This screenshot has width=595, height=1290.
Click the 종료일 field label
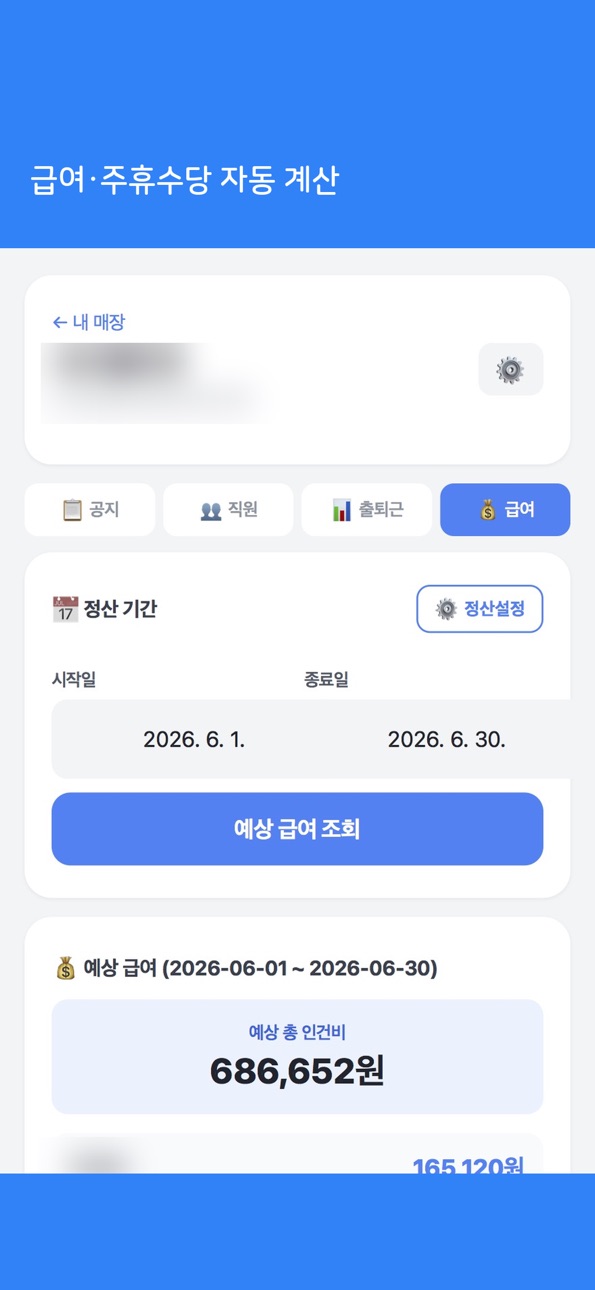[326, 679]
